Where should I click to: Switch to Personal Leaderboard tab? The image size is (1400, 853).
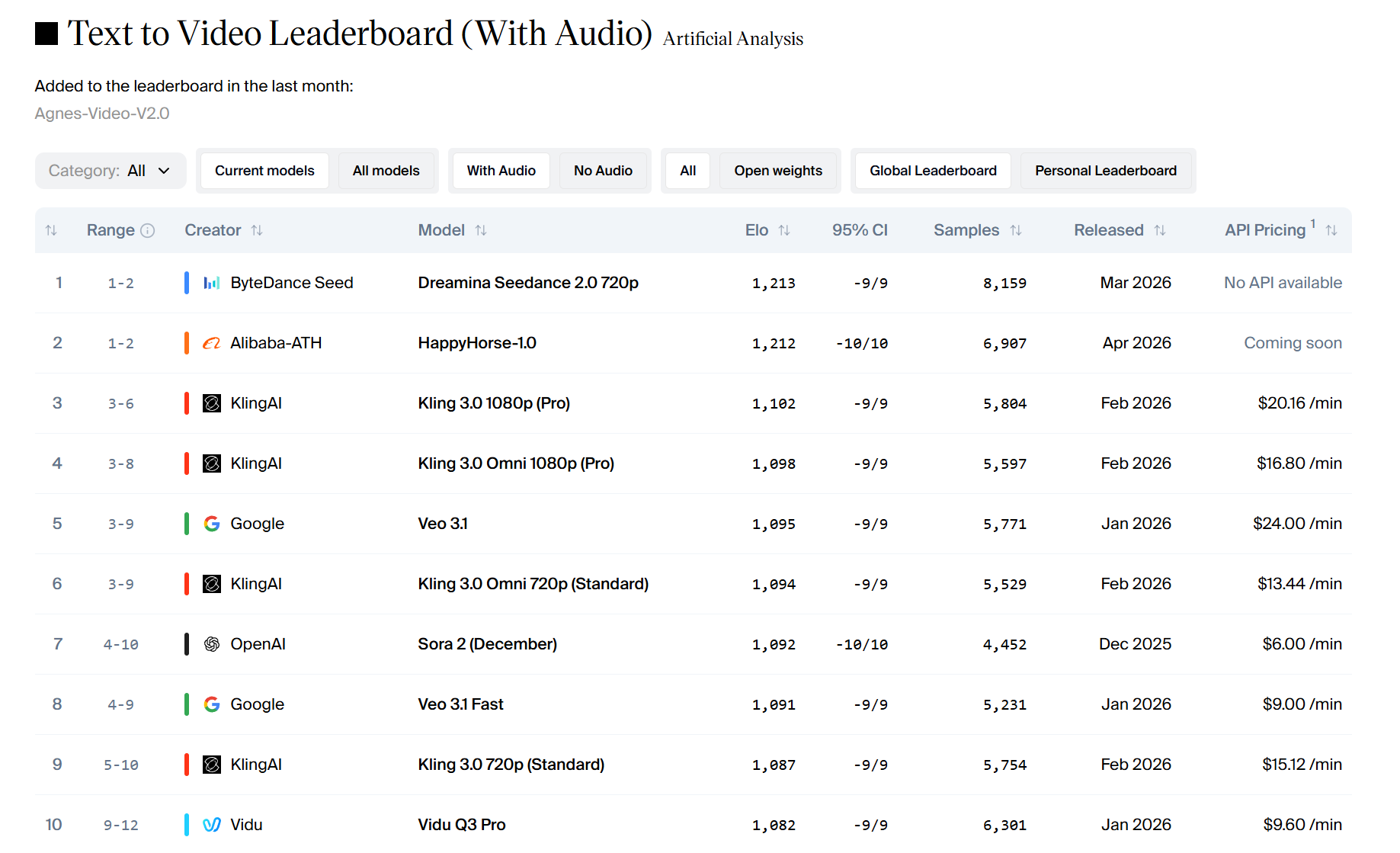[x=1105, y=171]
